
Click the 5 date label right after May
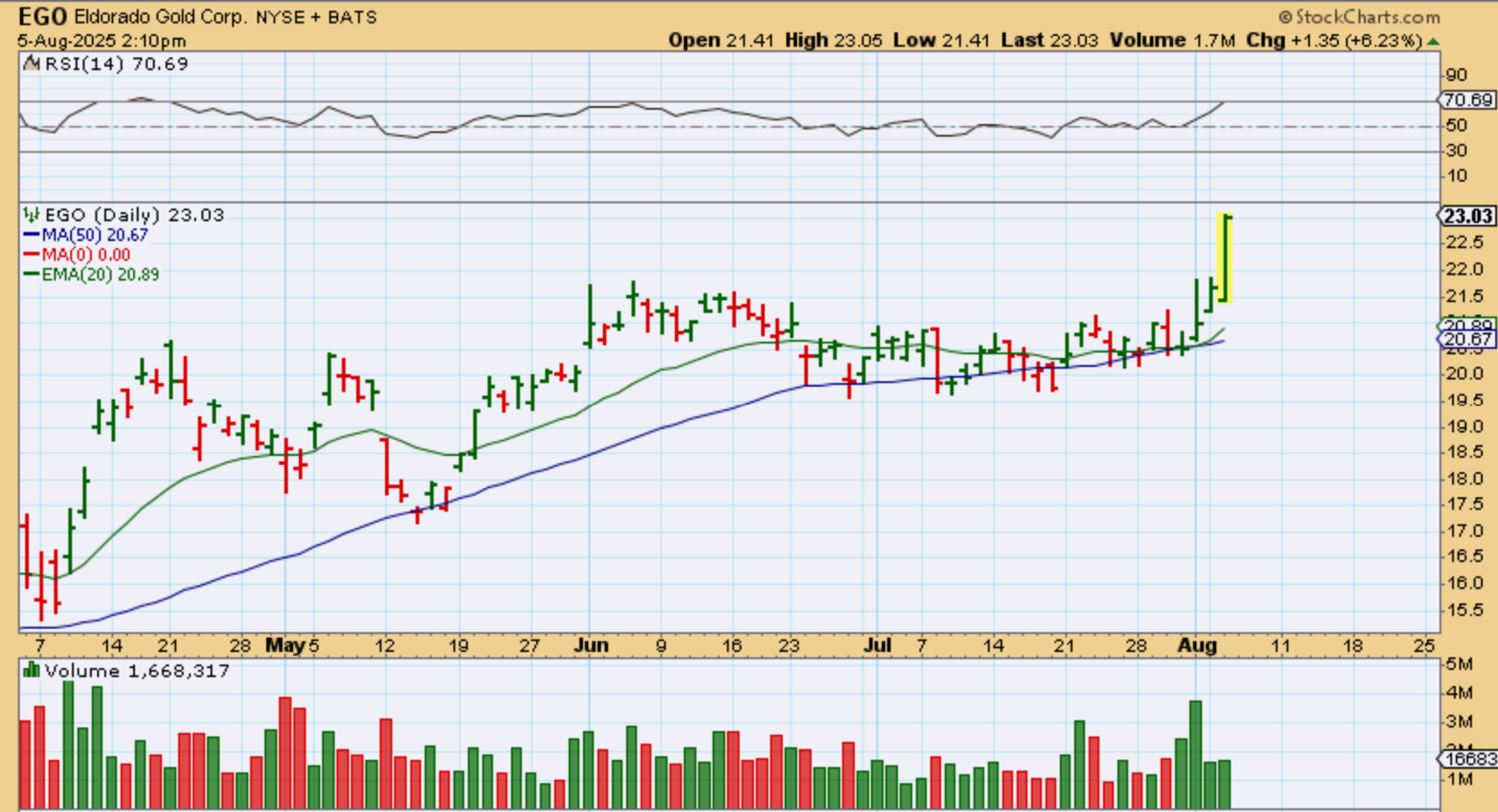pos(313,646)
